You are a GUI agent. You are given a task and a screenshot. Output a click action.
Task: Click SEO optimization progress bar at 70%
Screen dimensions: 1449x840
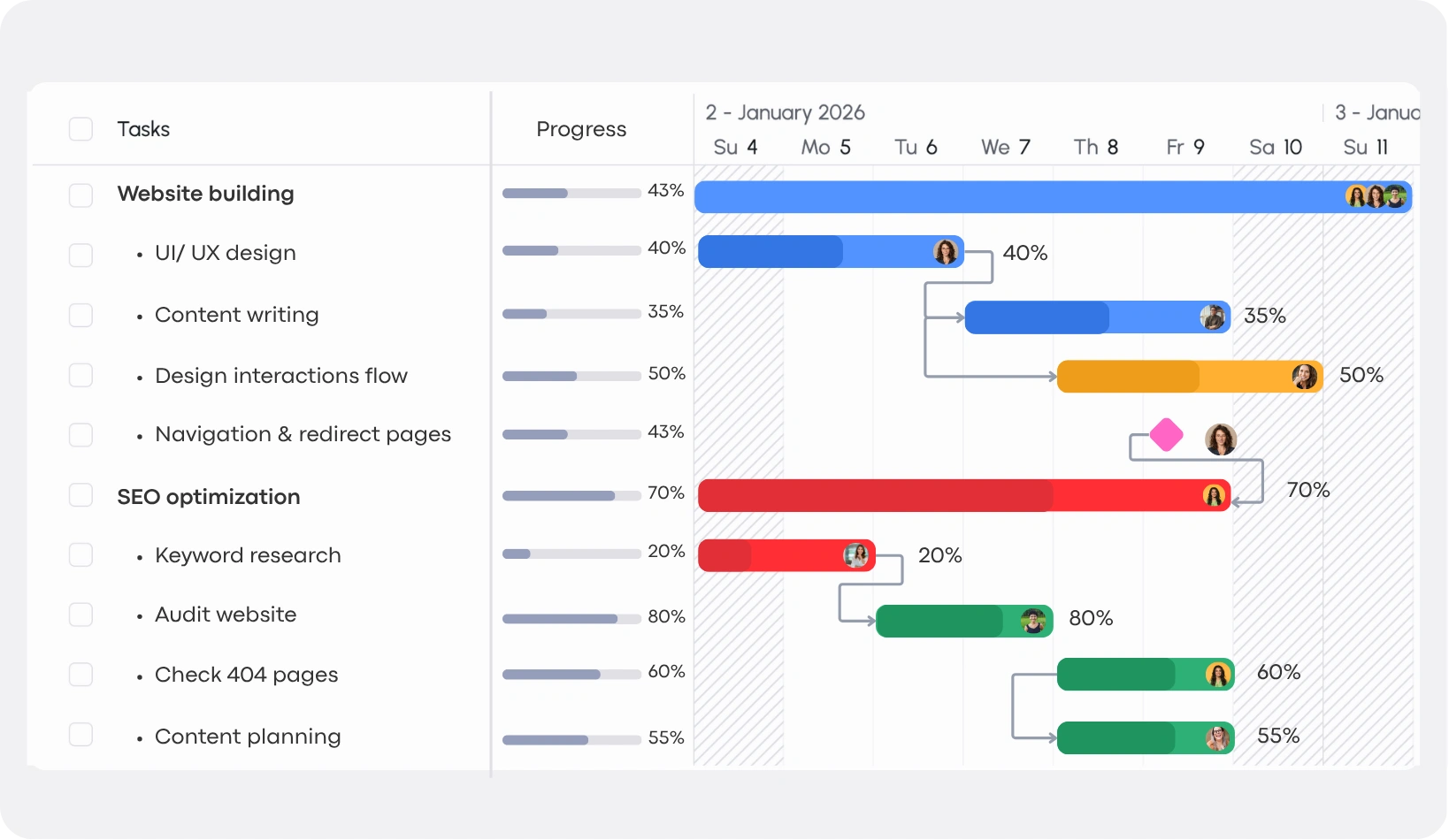click(571, 496)
